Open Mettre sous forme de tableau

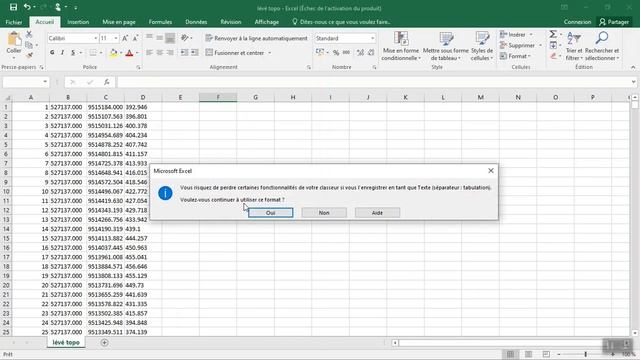(x=446, y=46)
